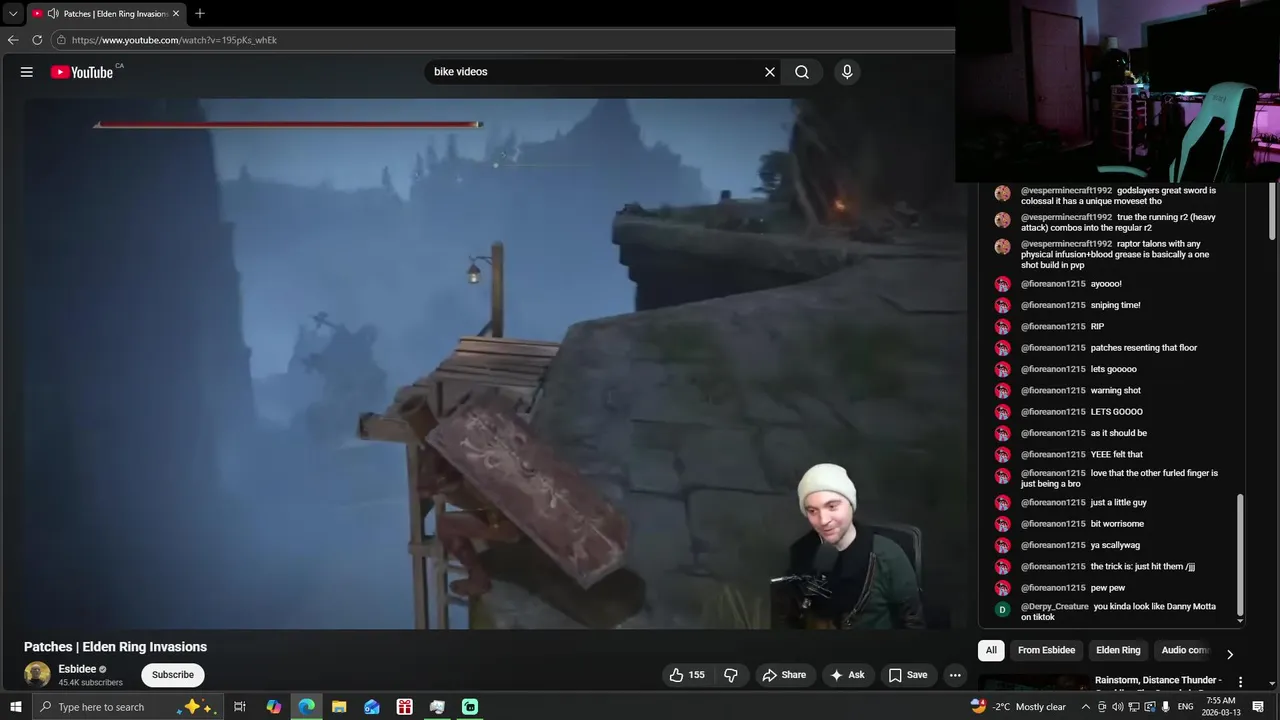Go to YouTube home via logo
The image size is (1280, 720).
pyautogui.click(x=82, y=72)
